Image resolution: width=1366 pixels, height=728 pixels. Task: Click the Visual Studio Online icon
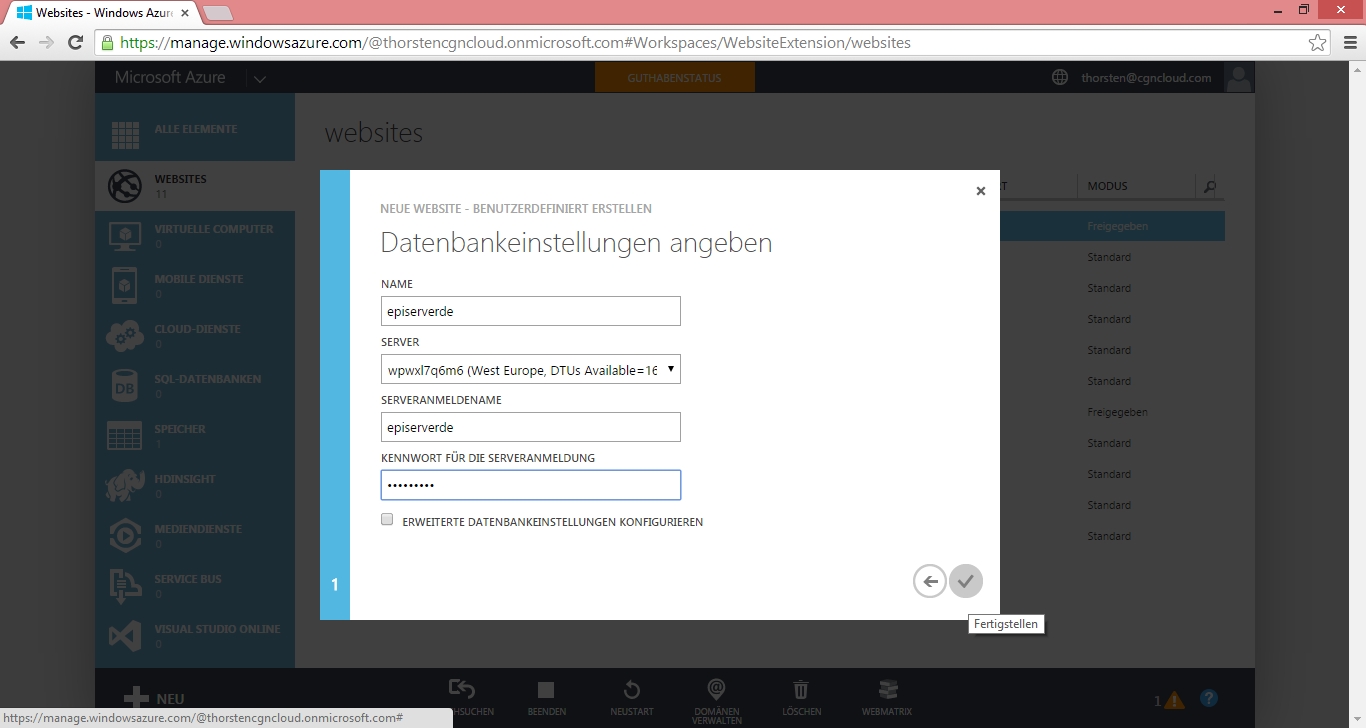(x=125, y=635)
